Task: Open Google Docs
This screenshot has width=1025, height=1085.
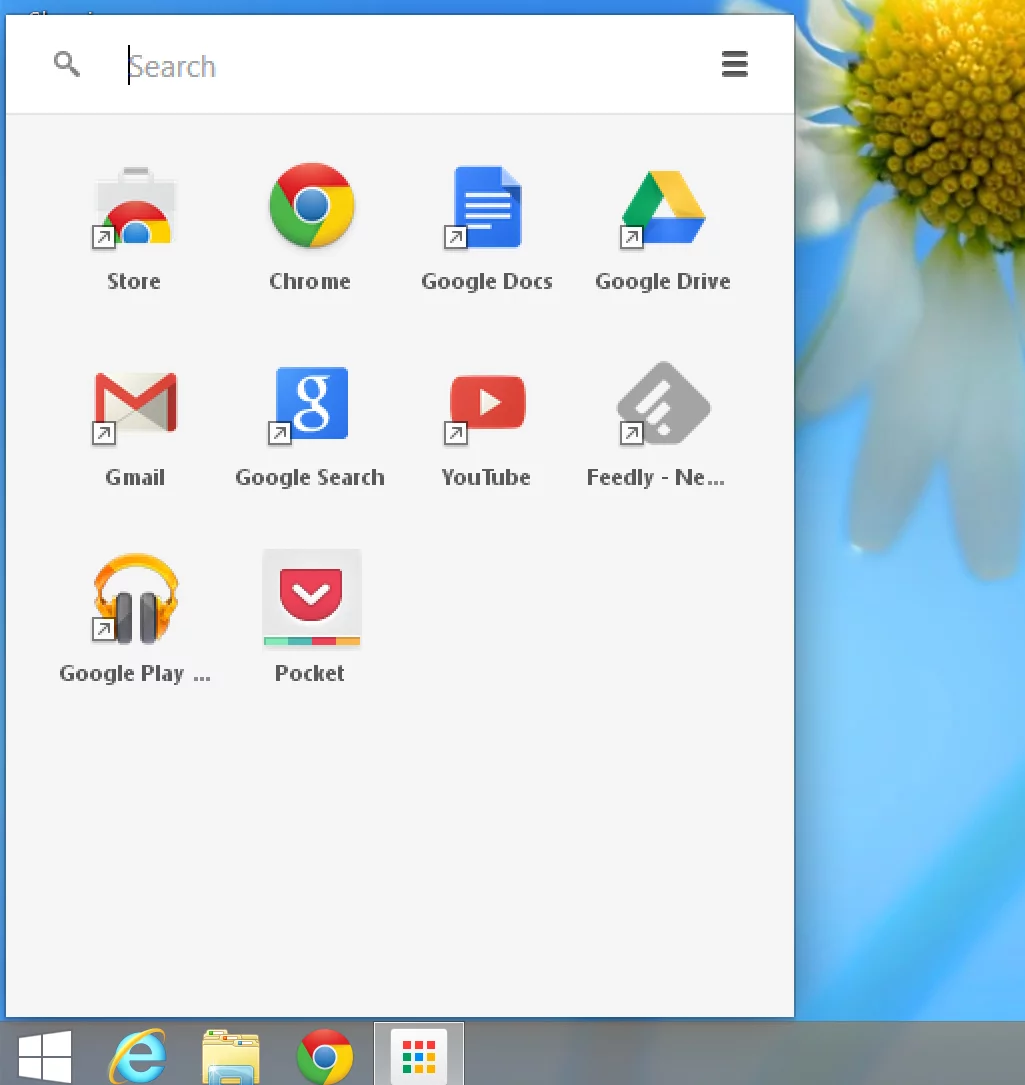Action: tap(487, 207)
